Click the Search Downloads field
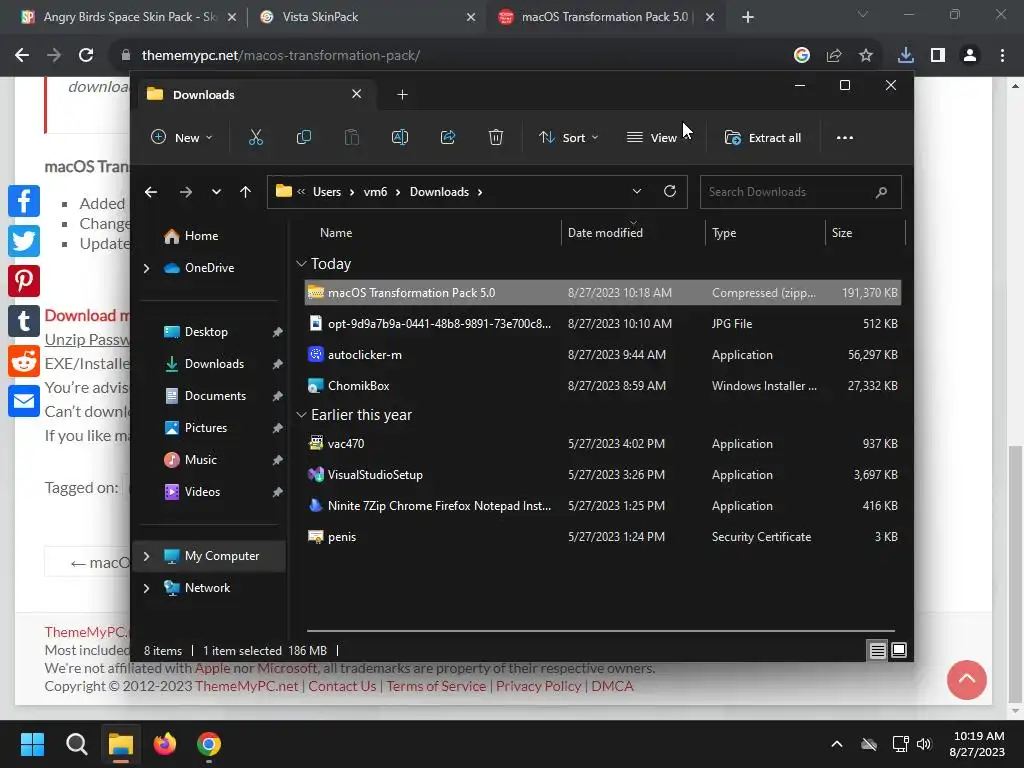 coord(800,192)
